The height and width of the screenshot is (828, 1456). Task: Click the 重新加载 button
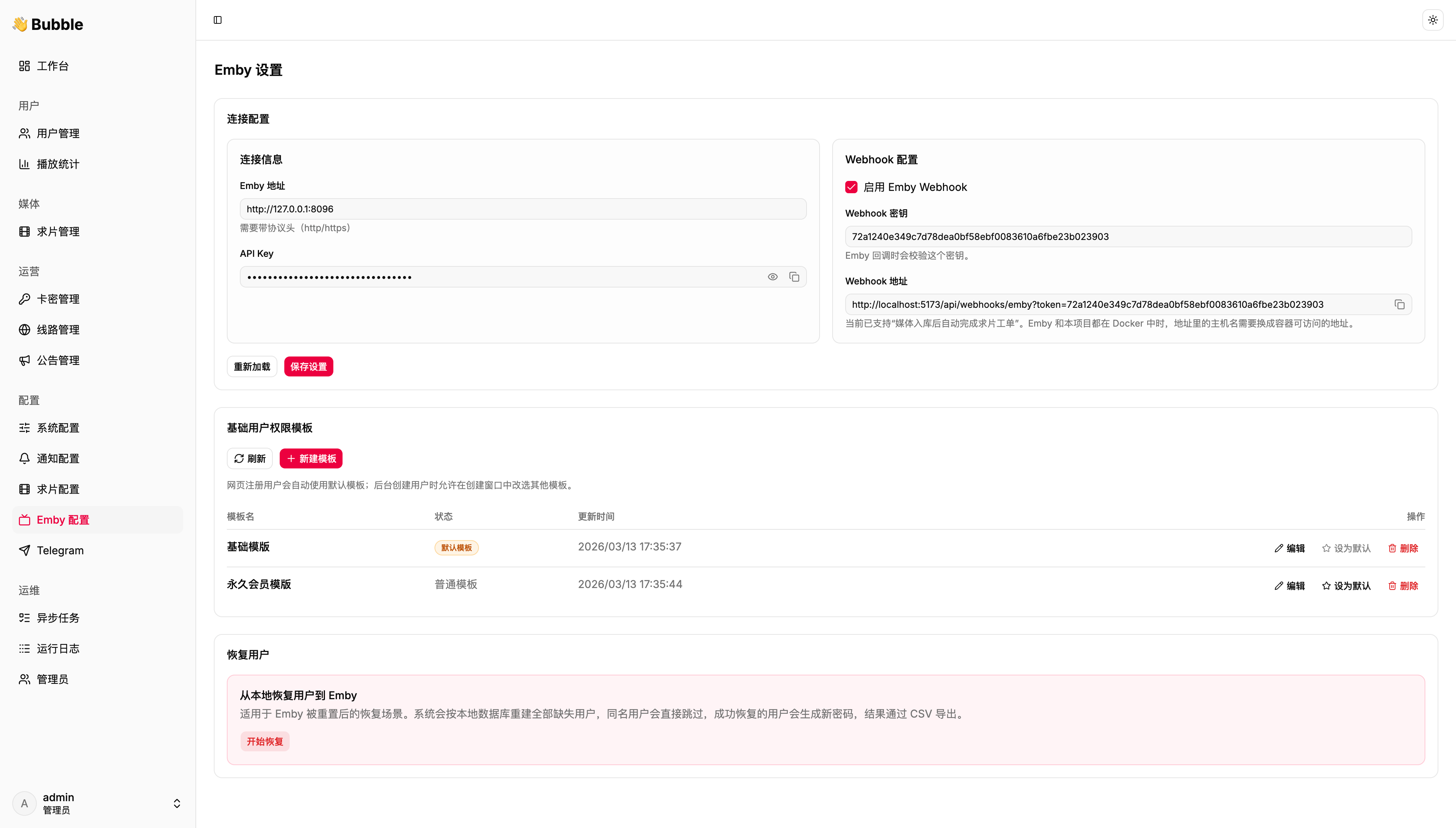point(252,367)
